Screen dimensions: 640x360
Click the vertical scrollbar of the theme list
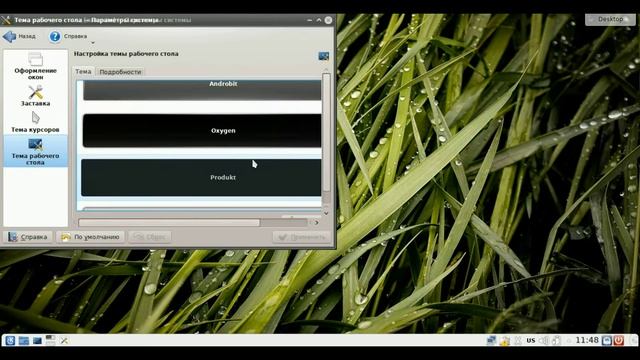(x=326, y=133)
